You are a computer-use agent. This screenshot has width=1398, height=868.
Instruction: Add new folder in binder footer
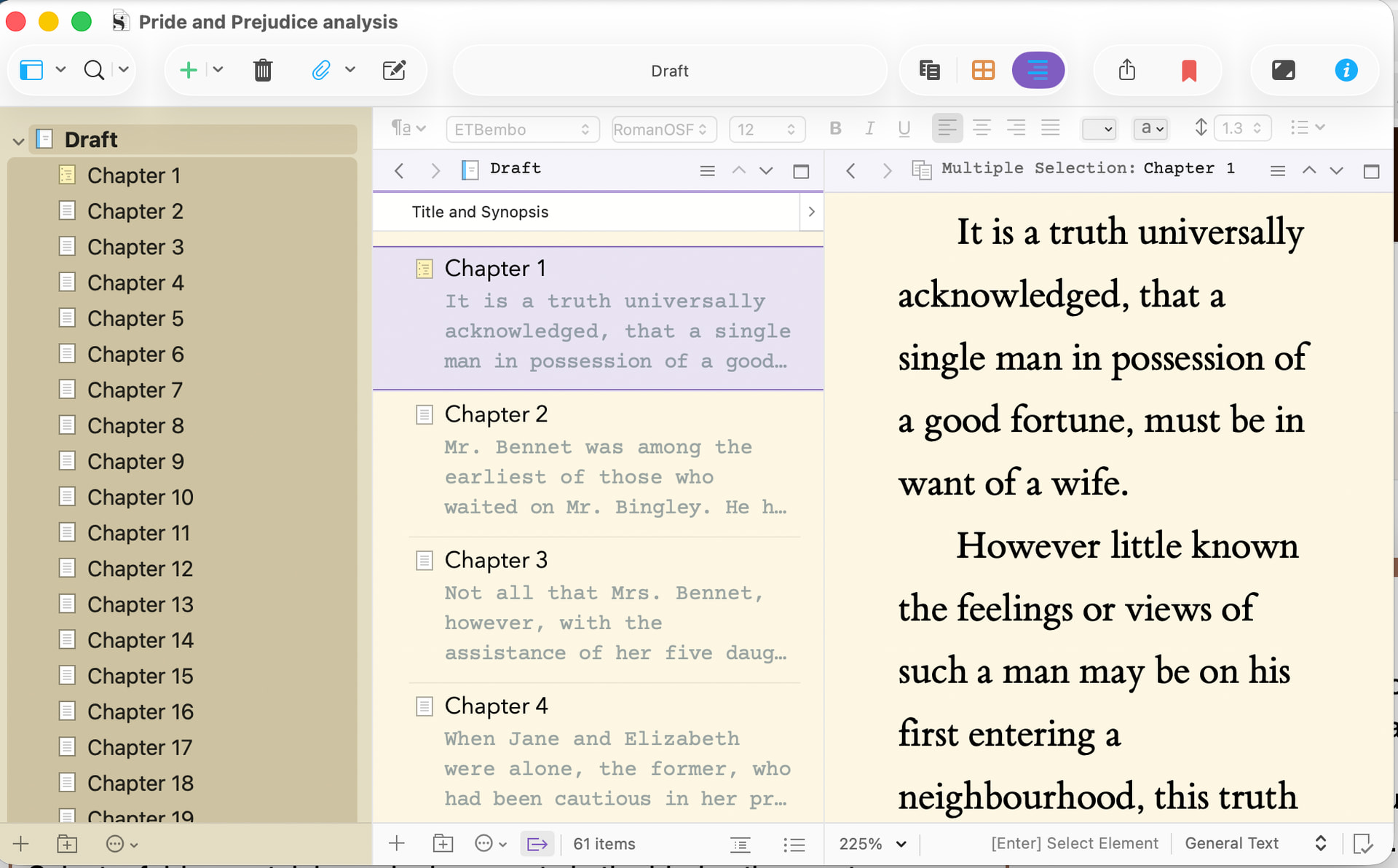click(x=67, y=844)
